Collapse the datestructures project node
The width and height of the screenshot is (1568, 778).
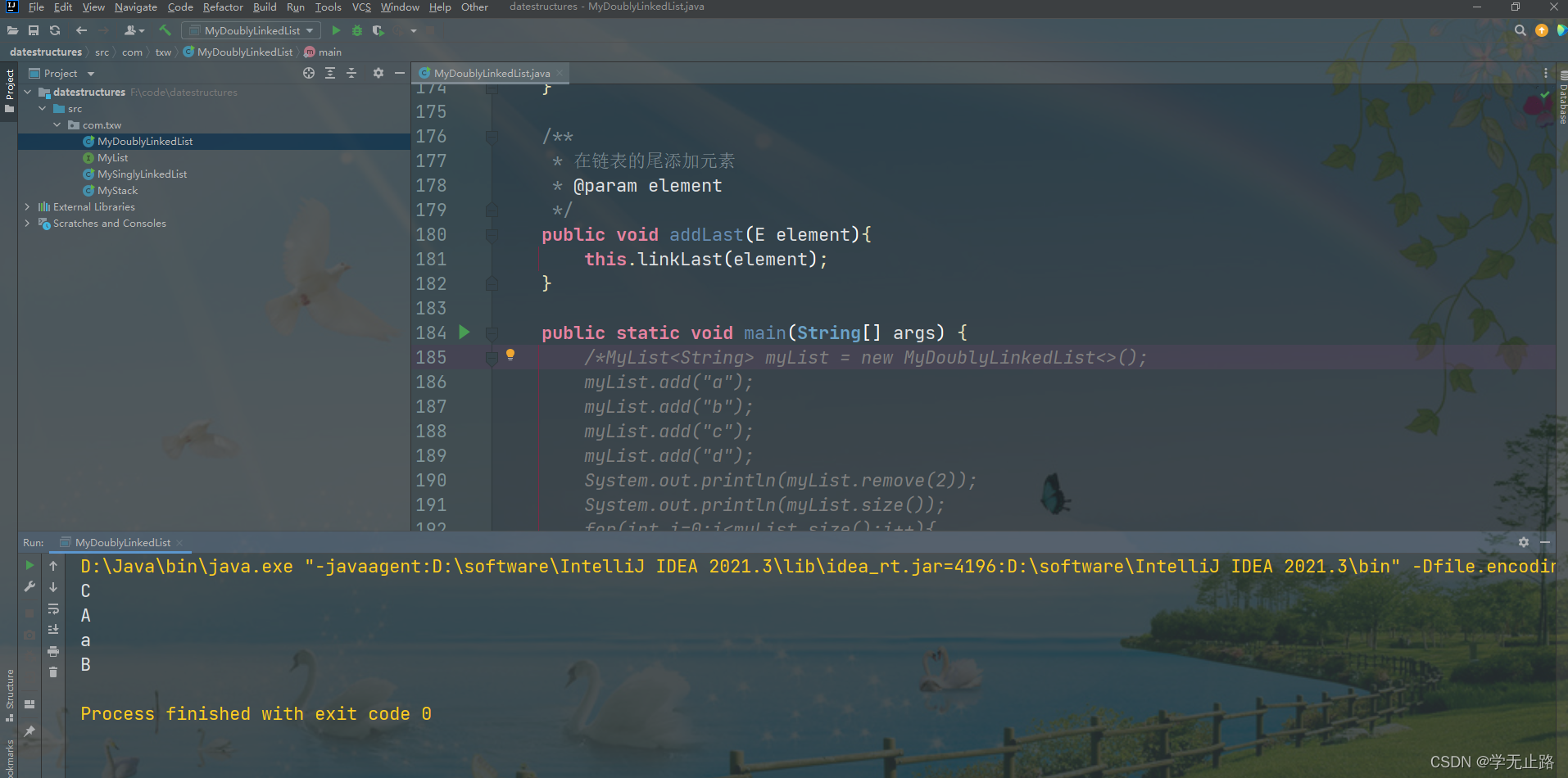coord(28,92)
